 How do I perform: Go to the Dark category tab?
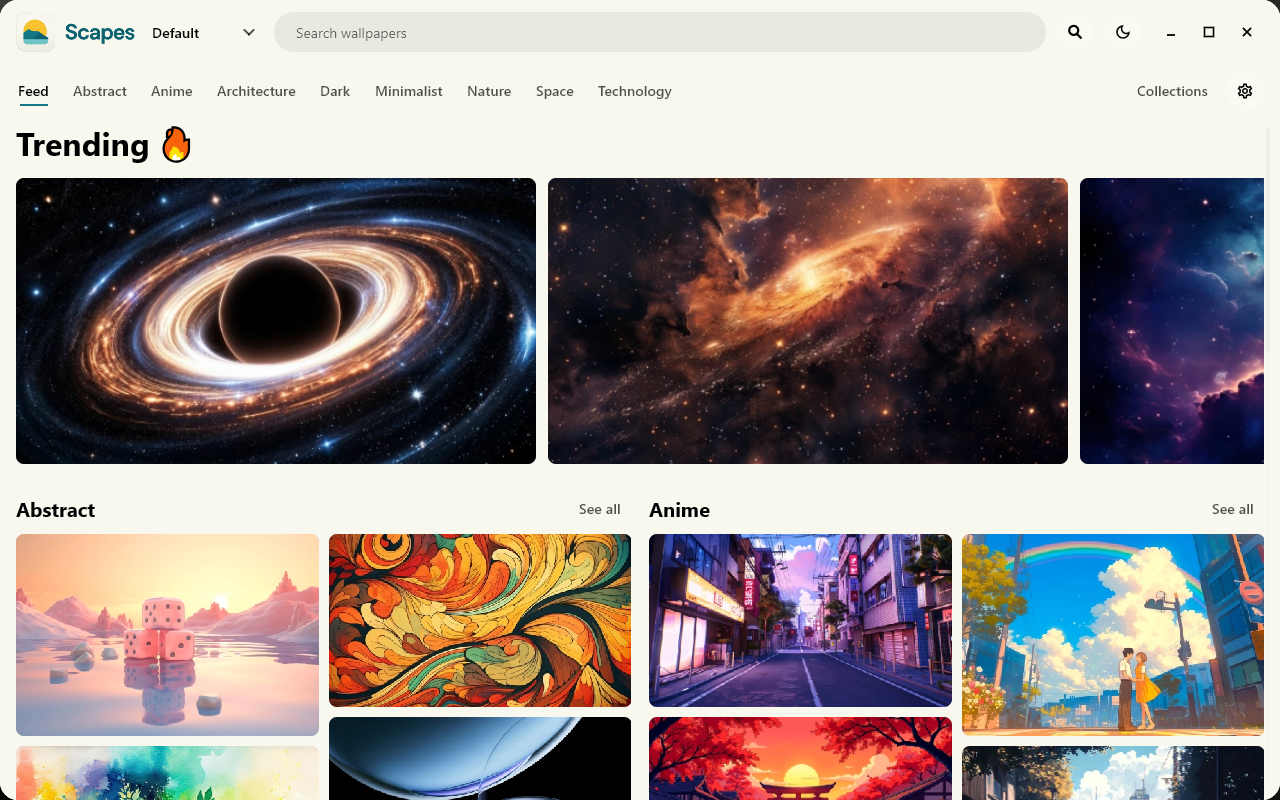tap(335, 91)
